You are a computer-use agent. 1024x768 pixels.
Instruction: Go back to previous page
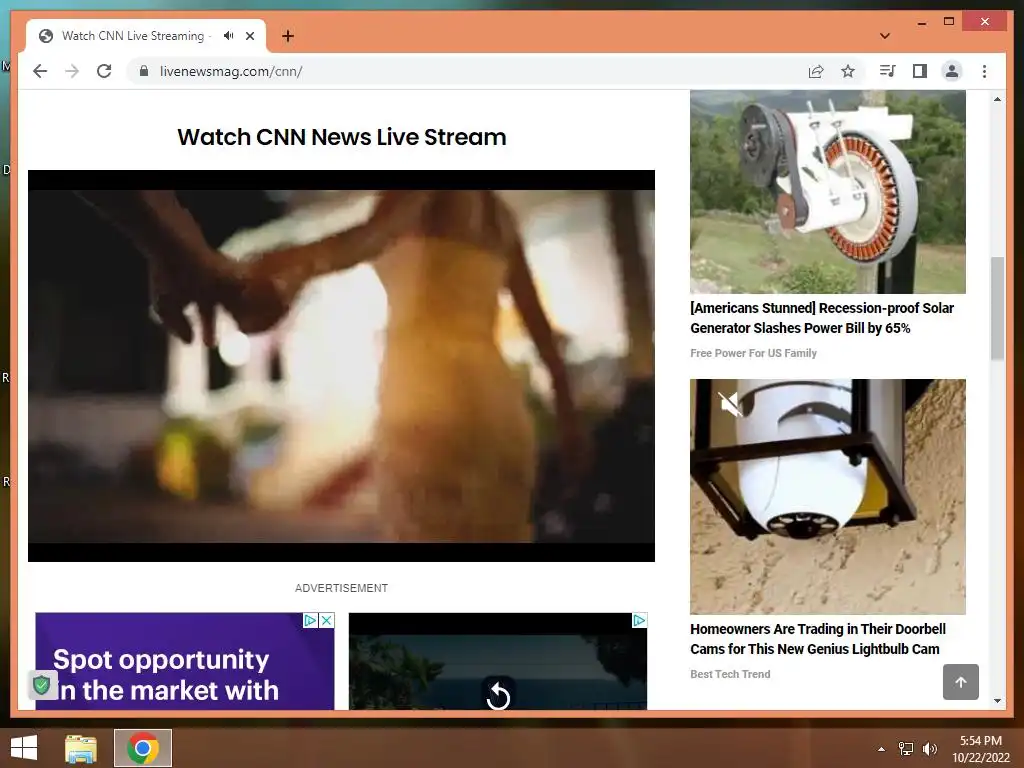40,71
